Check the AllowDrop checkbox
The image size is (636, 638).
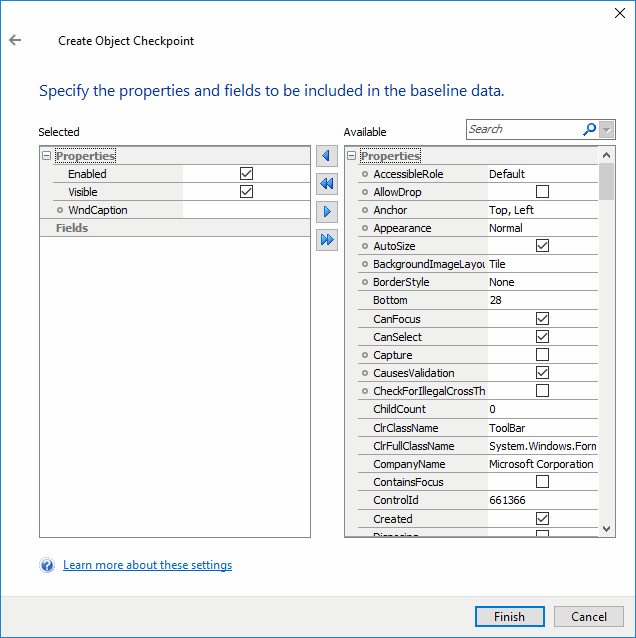(542, 192)
